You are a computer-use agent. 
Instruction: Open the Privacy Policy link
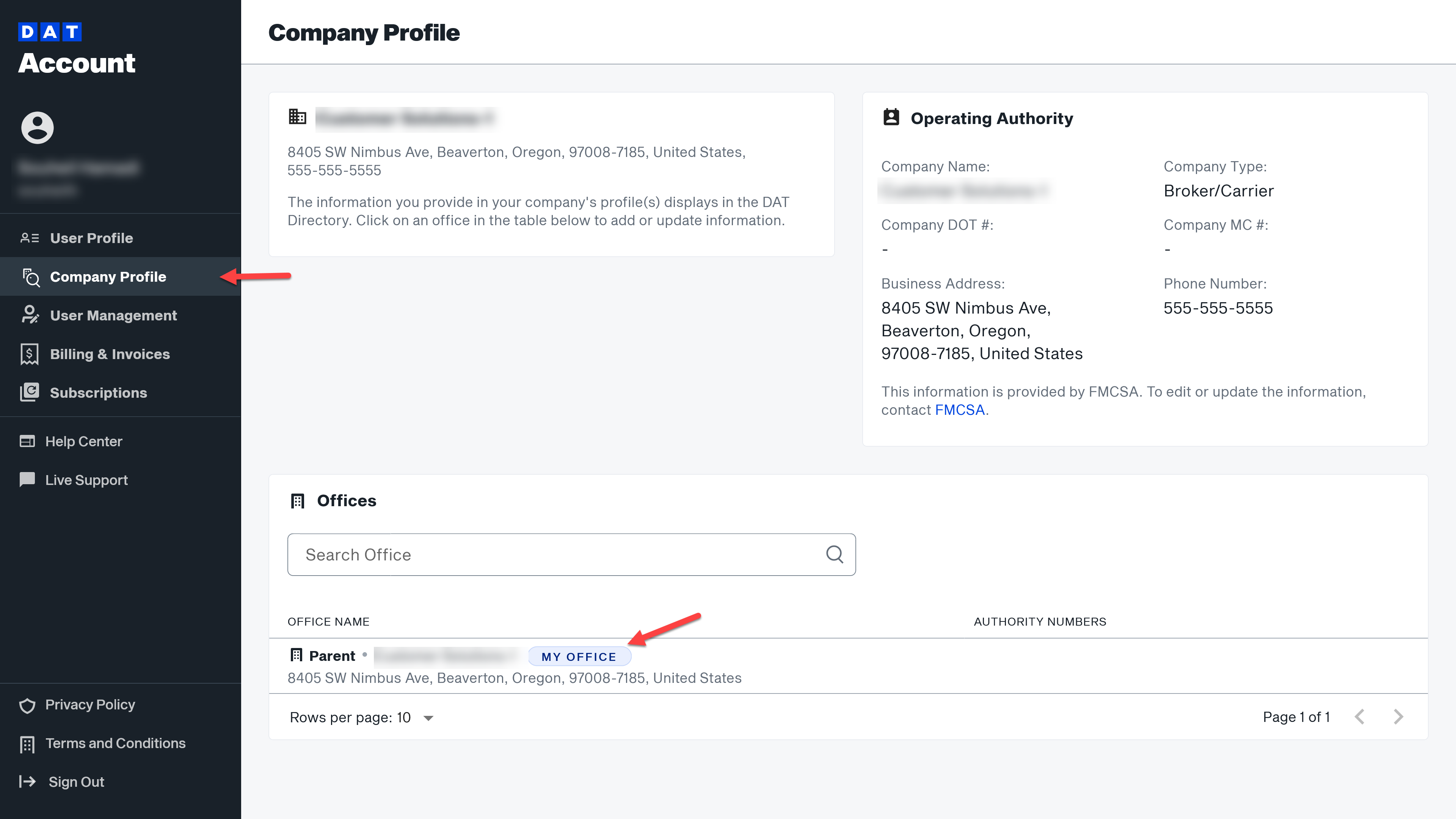[90, 705]
